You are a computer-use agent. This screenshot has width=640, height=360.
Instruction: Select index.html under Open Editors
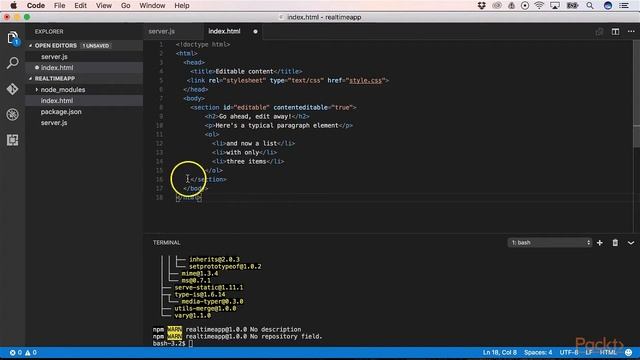pyautogui.click(x=57, y=67)
